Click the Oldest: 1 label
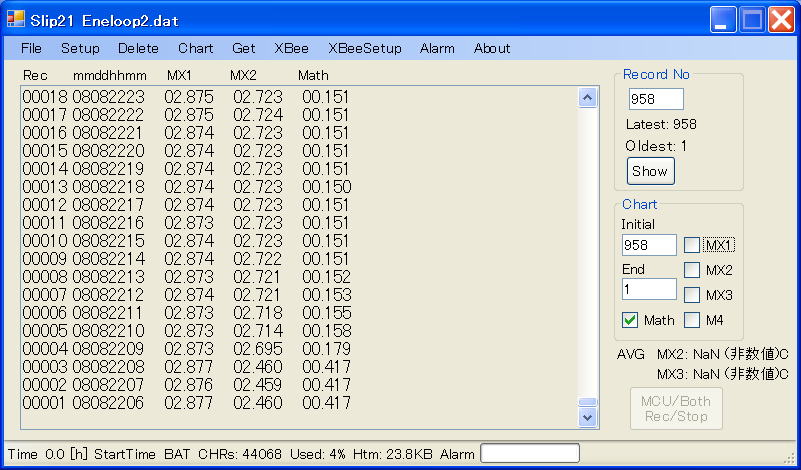 coord(656,147)
